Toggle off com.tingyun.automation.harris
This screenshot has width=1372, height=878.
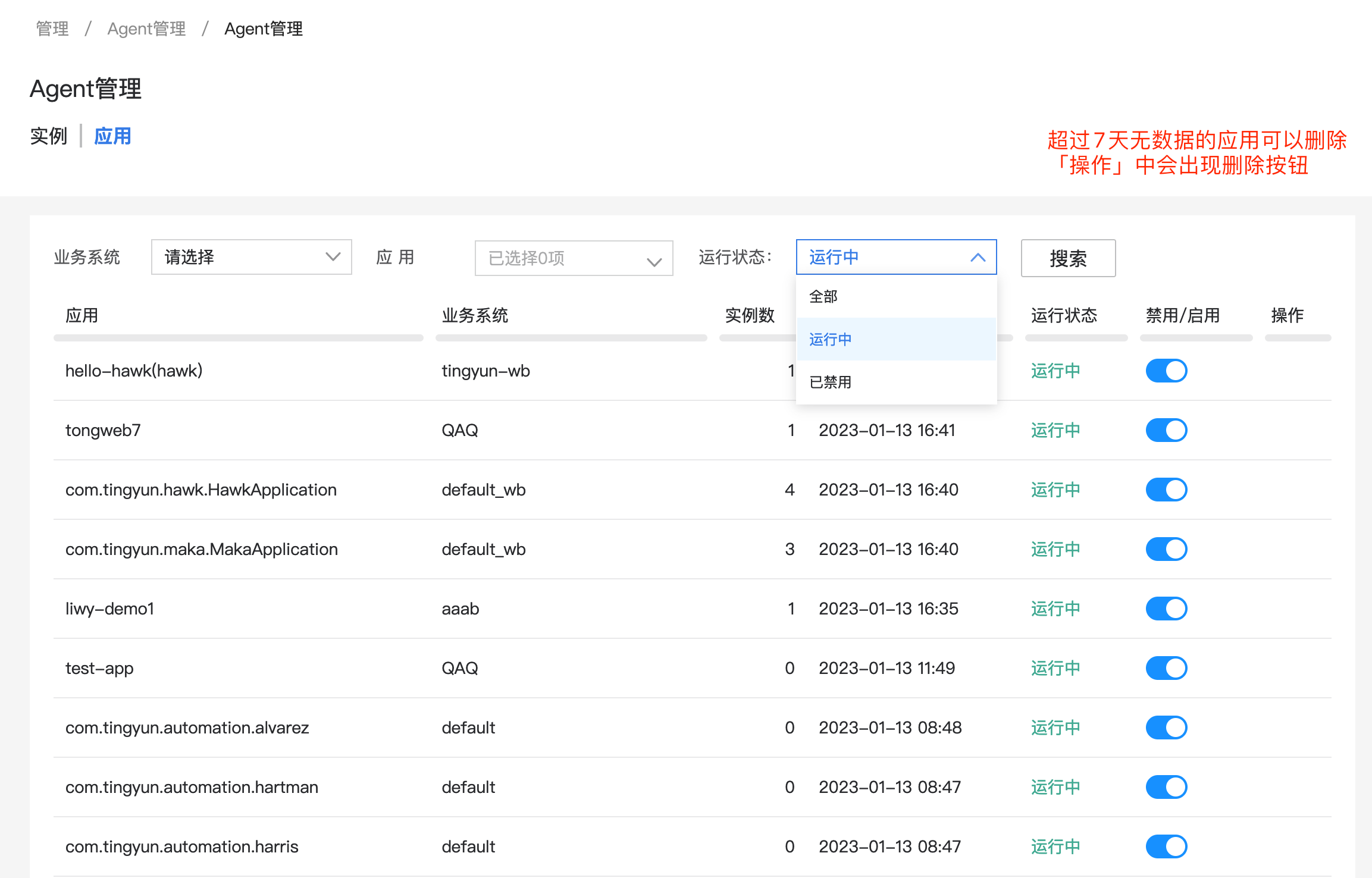(1166, 846)
